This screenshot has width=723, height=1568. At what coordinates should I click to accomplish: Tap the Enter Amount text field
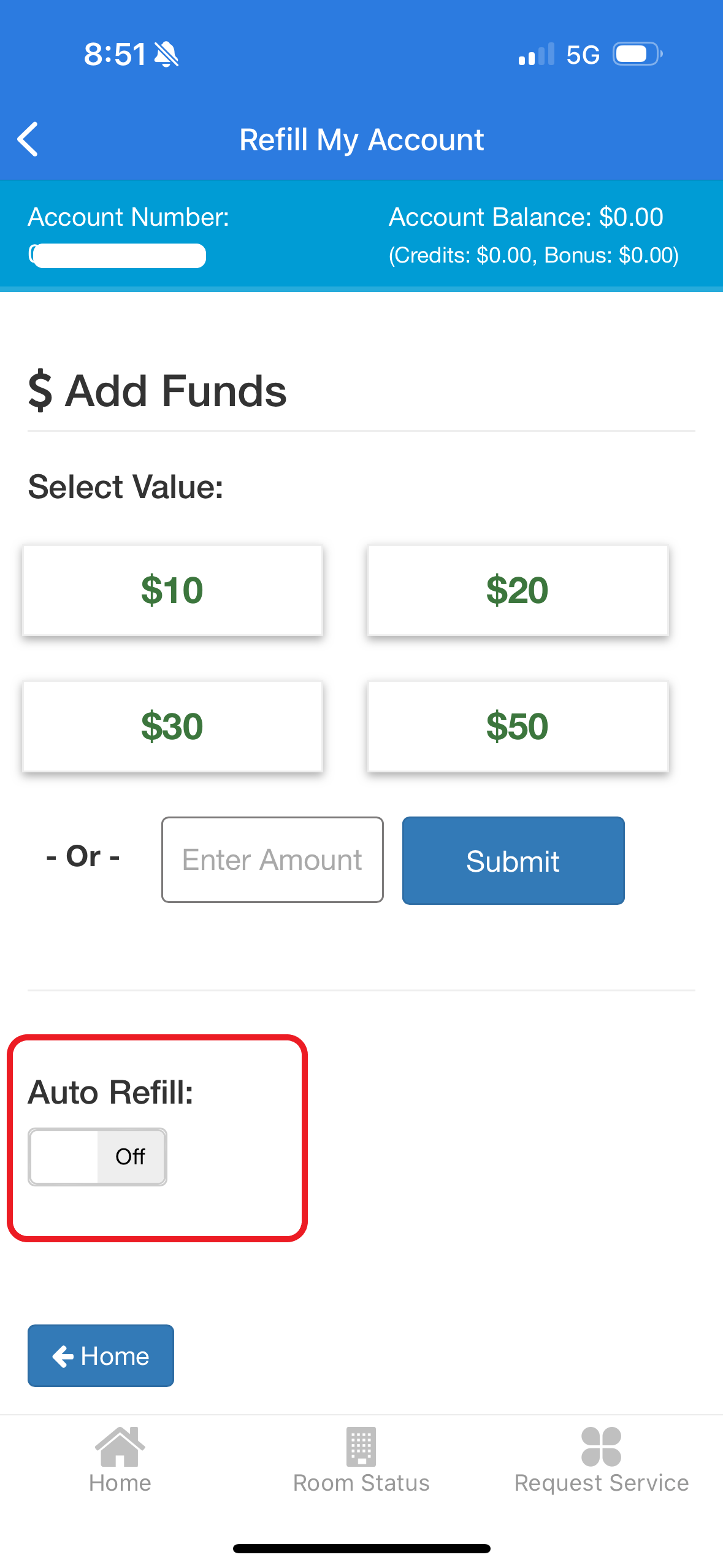272,859
